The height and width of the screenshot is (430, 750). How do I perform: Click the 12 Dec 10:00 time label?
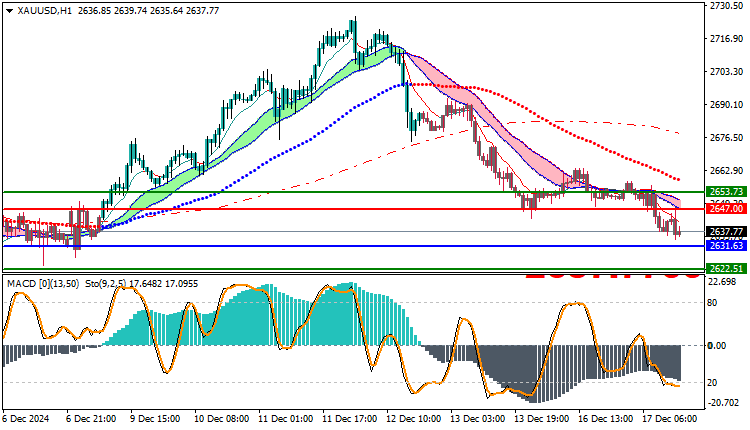(414, 419)
